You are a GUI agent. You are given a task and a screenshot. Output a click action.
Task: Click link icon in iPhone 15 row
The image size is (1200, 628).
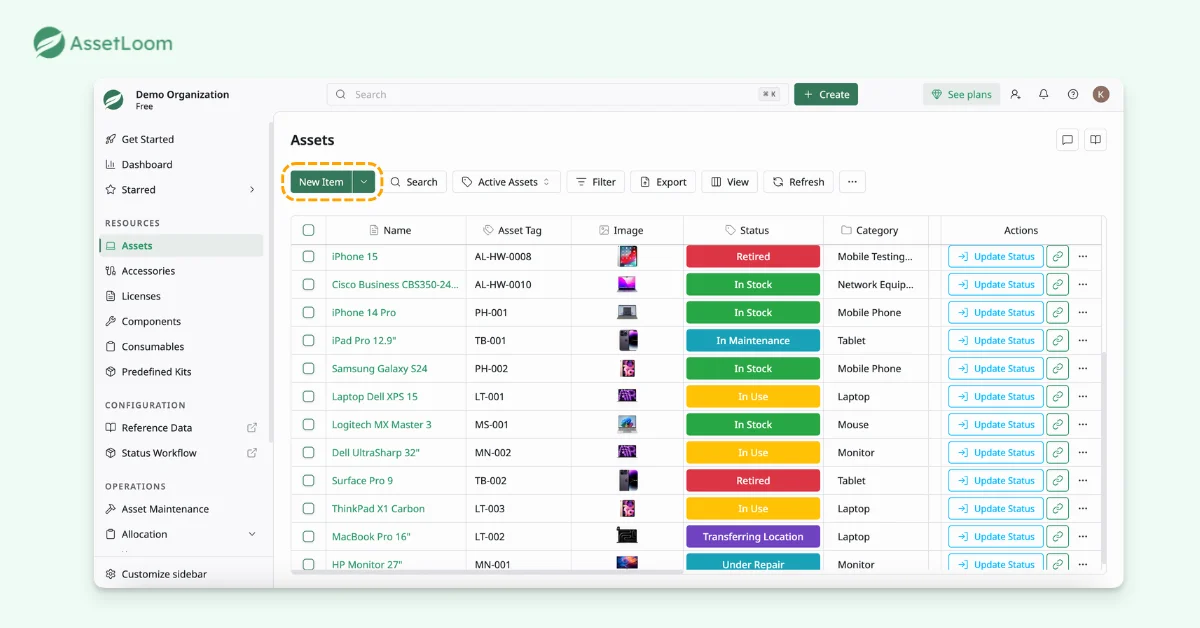click(x=1058, y=257)
